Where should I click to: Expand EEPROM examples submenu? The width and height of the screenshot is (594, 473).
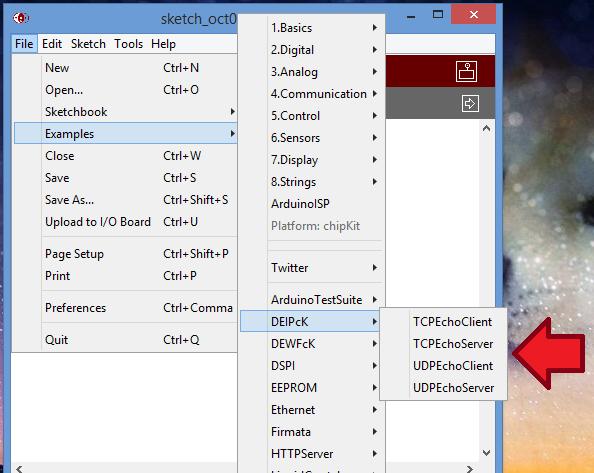click(x=311, y=387)
